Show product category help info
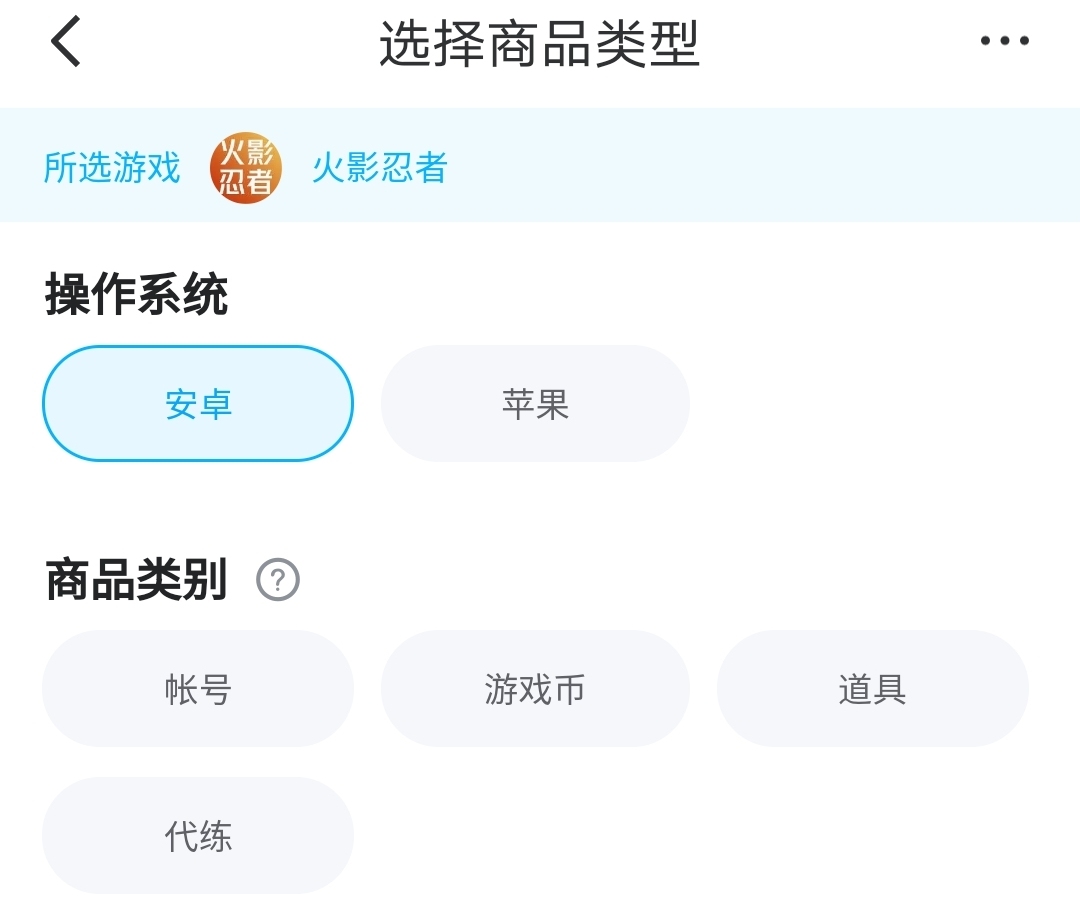1080x899 pixels. [x=278, y=579]
